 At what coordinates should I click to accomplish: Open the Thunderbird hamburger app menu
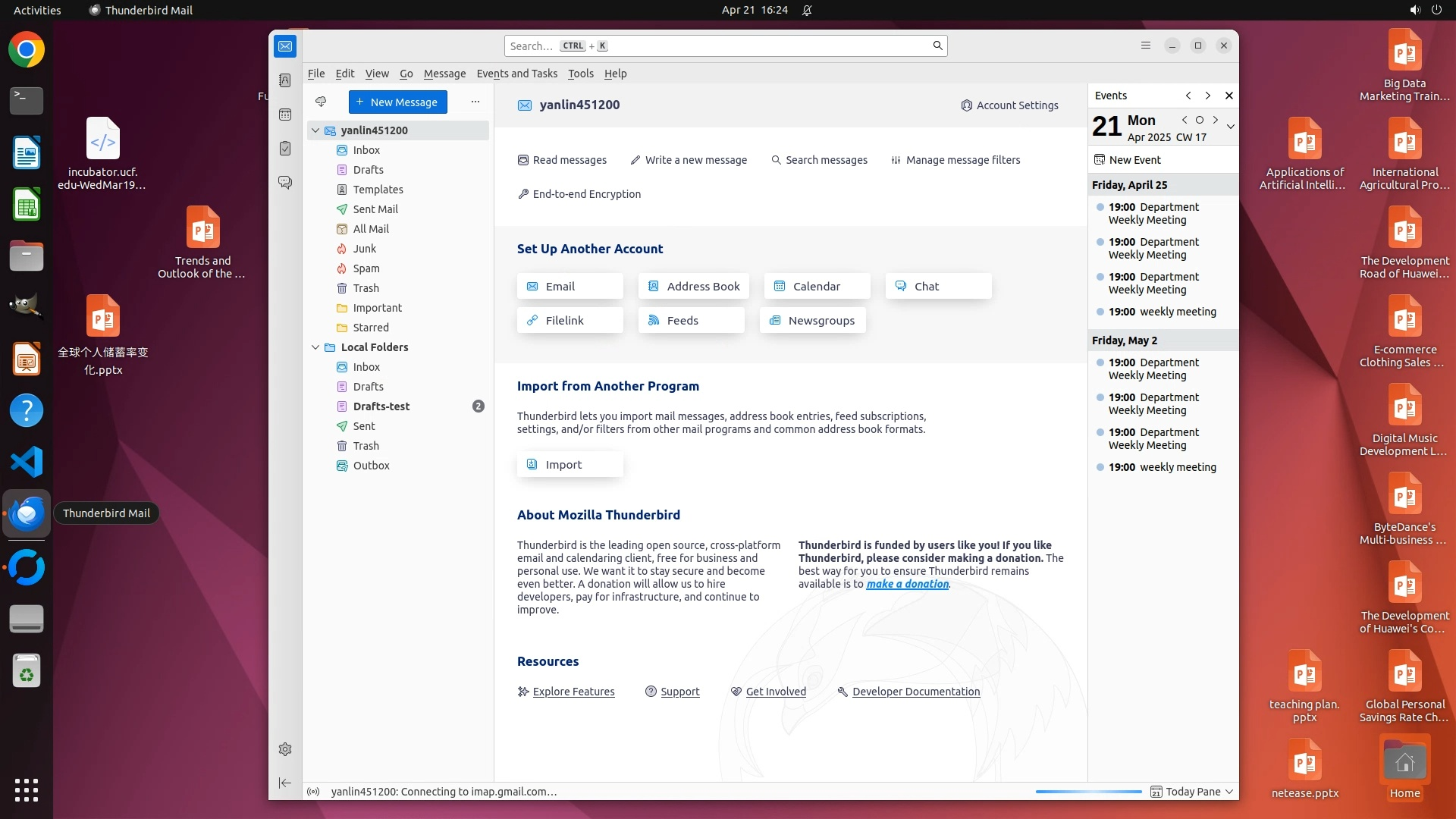pos(1146,45)
